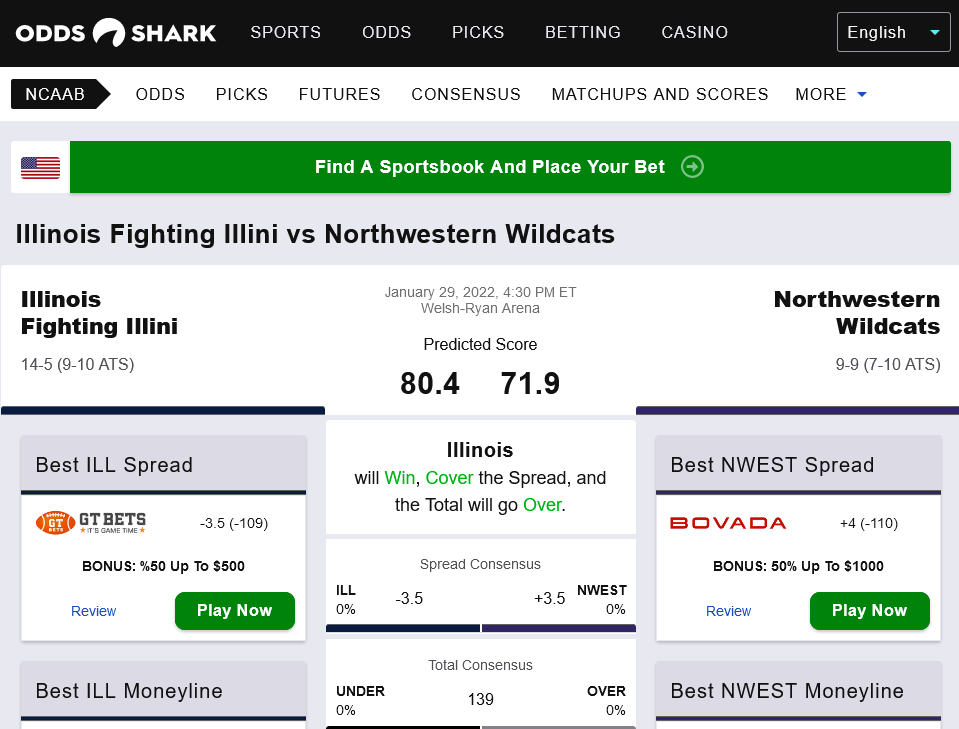The image size is (959, 729).
Task: Open the English language dropdown
Action: (893, 32)
